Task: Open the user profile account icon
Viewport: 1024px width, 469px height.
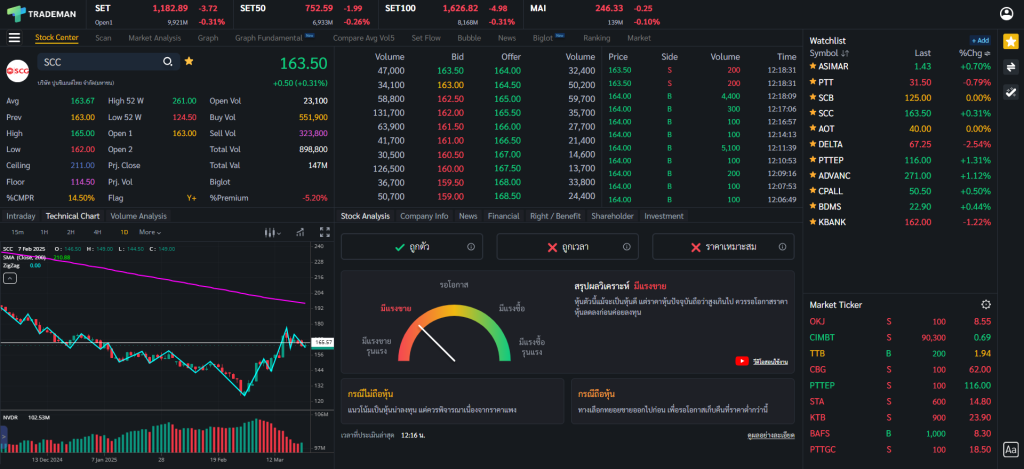Action: 1006,13
